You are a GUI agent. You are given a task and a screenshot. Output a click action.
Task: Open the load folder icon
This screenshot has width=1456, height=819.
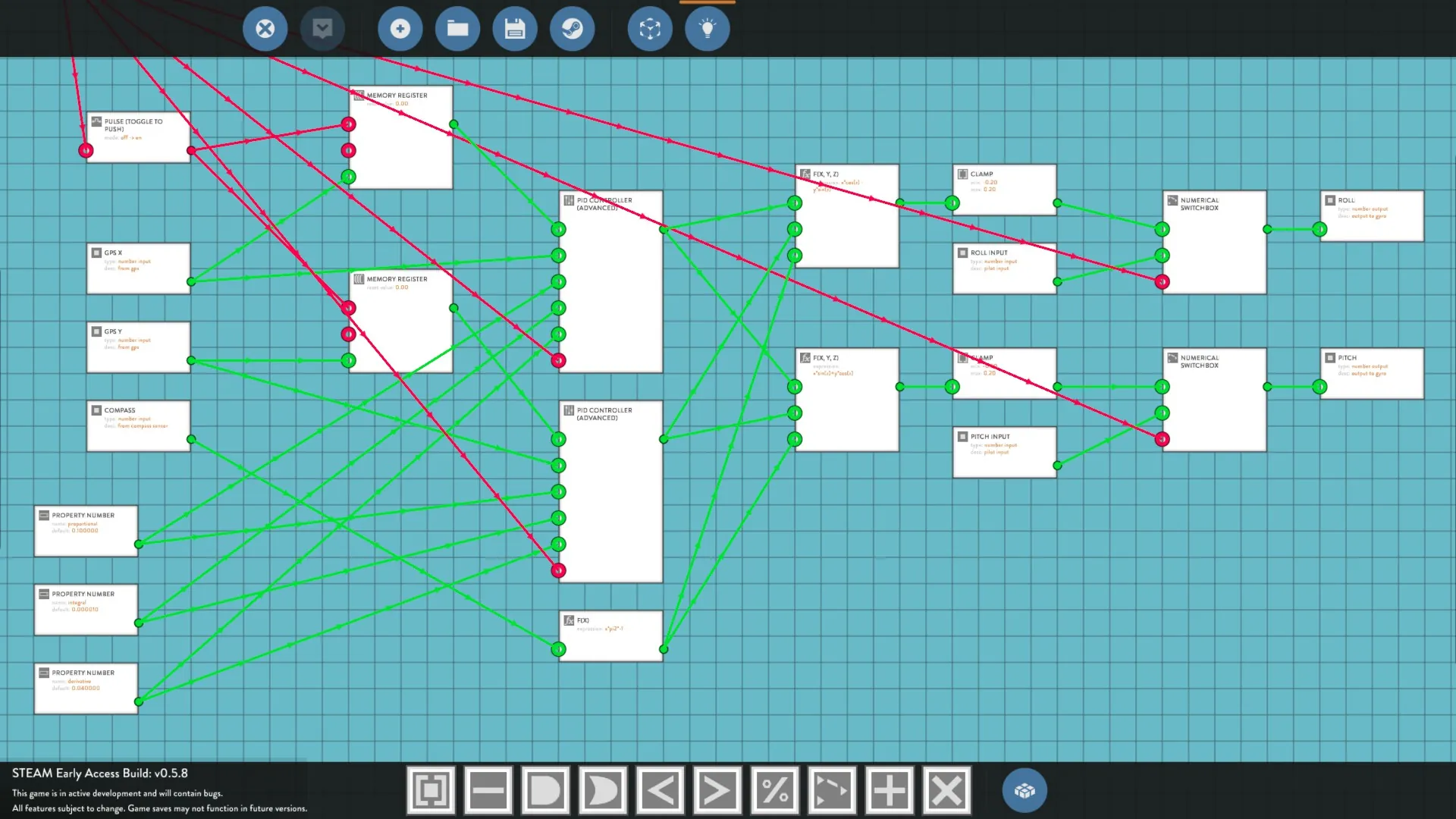click(457, 29)
